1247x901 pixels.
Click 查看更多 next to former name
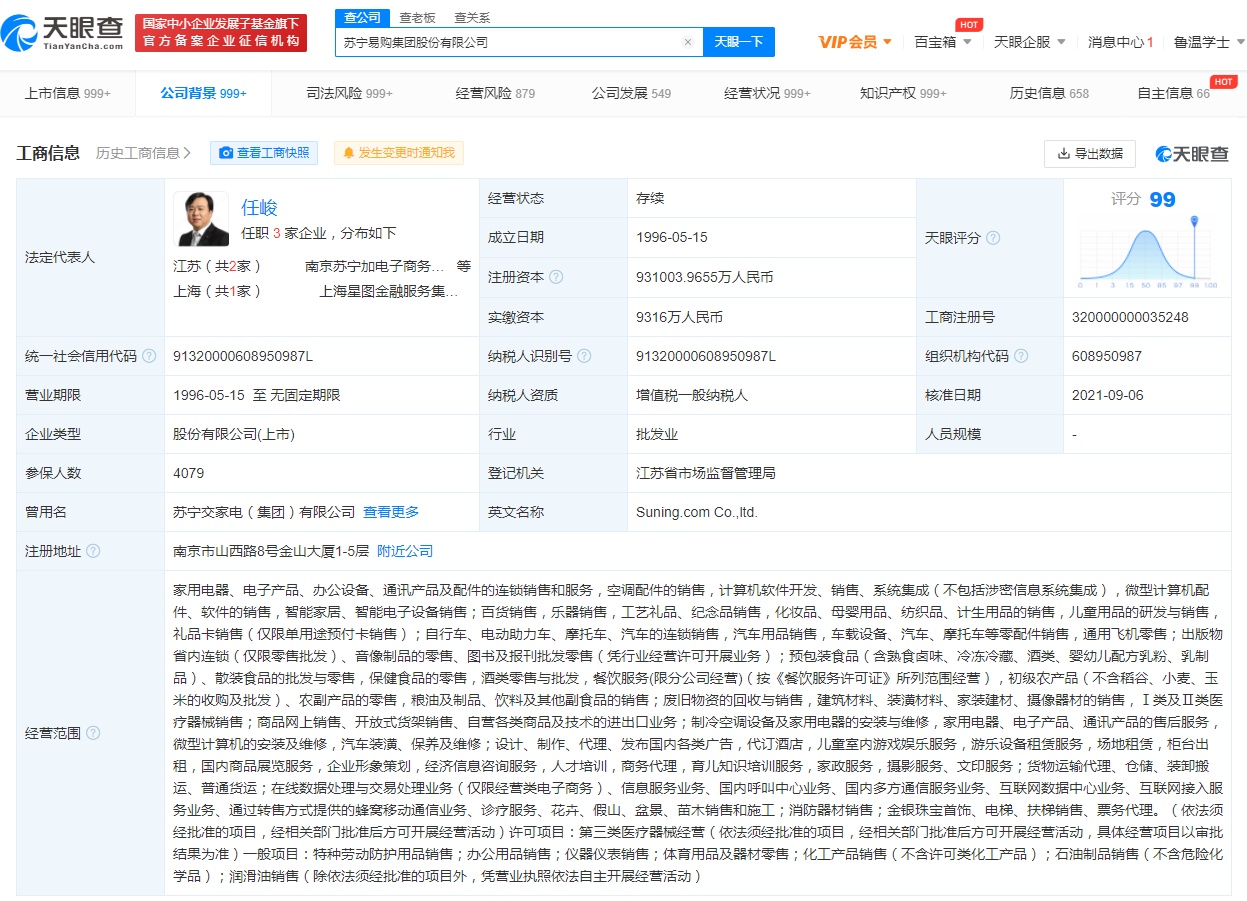391,512
